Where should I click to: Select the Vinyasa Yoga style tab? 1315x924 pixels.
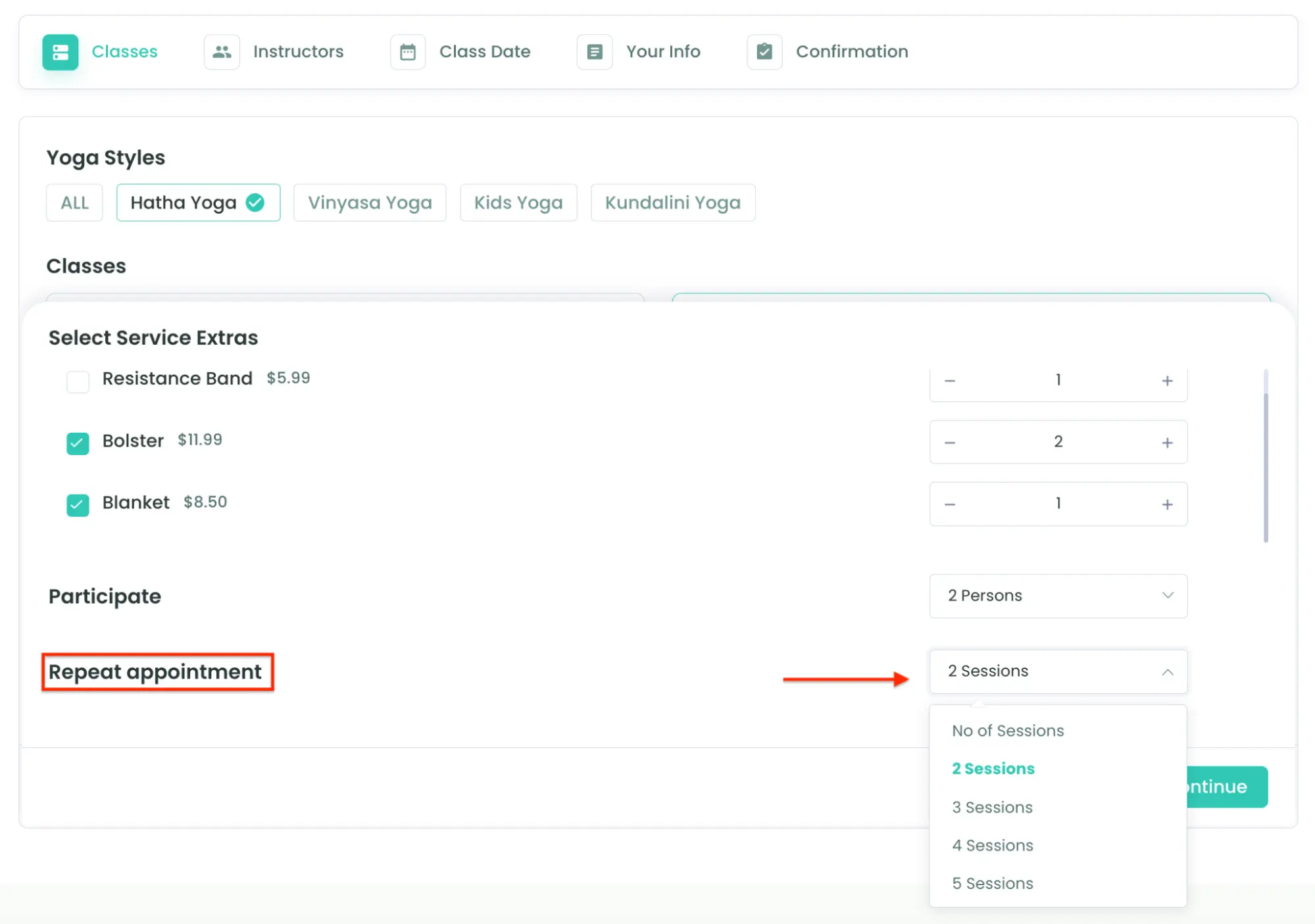(370, 203)
